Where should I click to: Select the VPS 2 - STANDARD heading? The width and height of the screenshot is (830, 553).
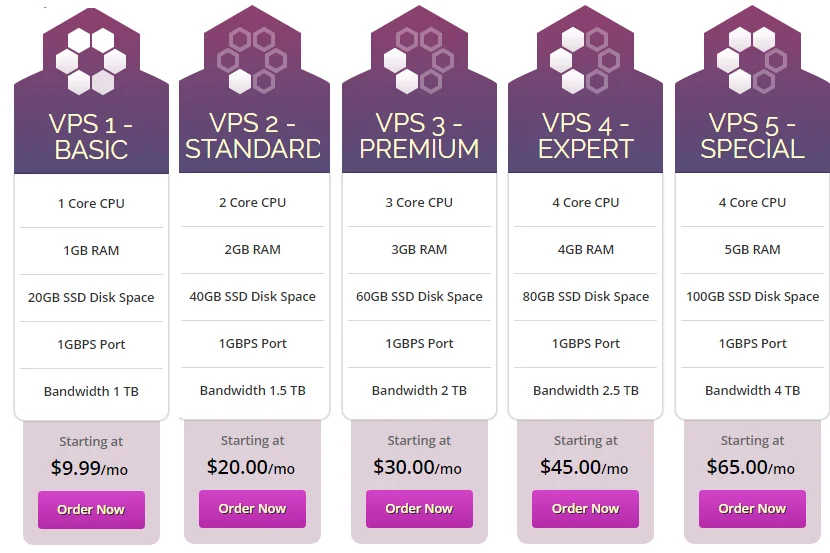pyautogui.click(x=253, y=136)
